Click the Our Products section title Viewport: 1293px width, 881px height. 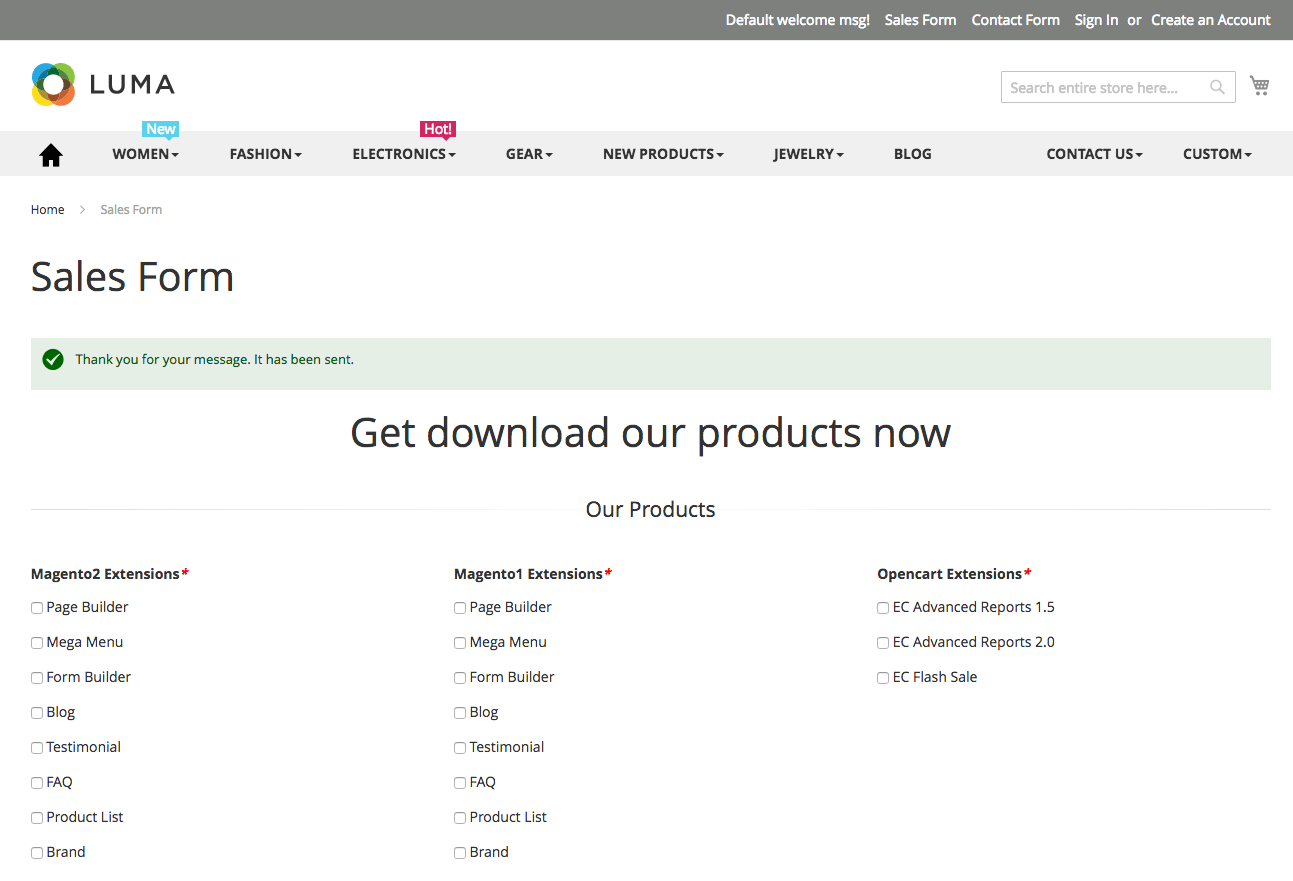pyautogui.click(x=650, y=510)
